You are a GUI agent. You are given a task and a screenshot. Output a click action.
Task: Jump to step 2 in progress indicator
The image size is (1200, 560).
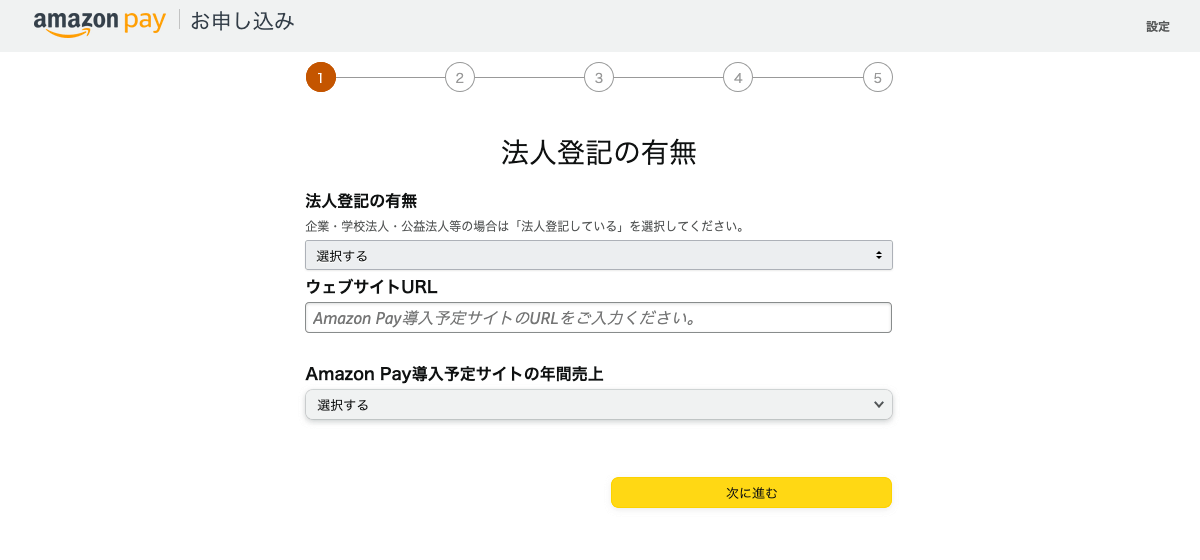[x=460, y=77]
